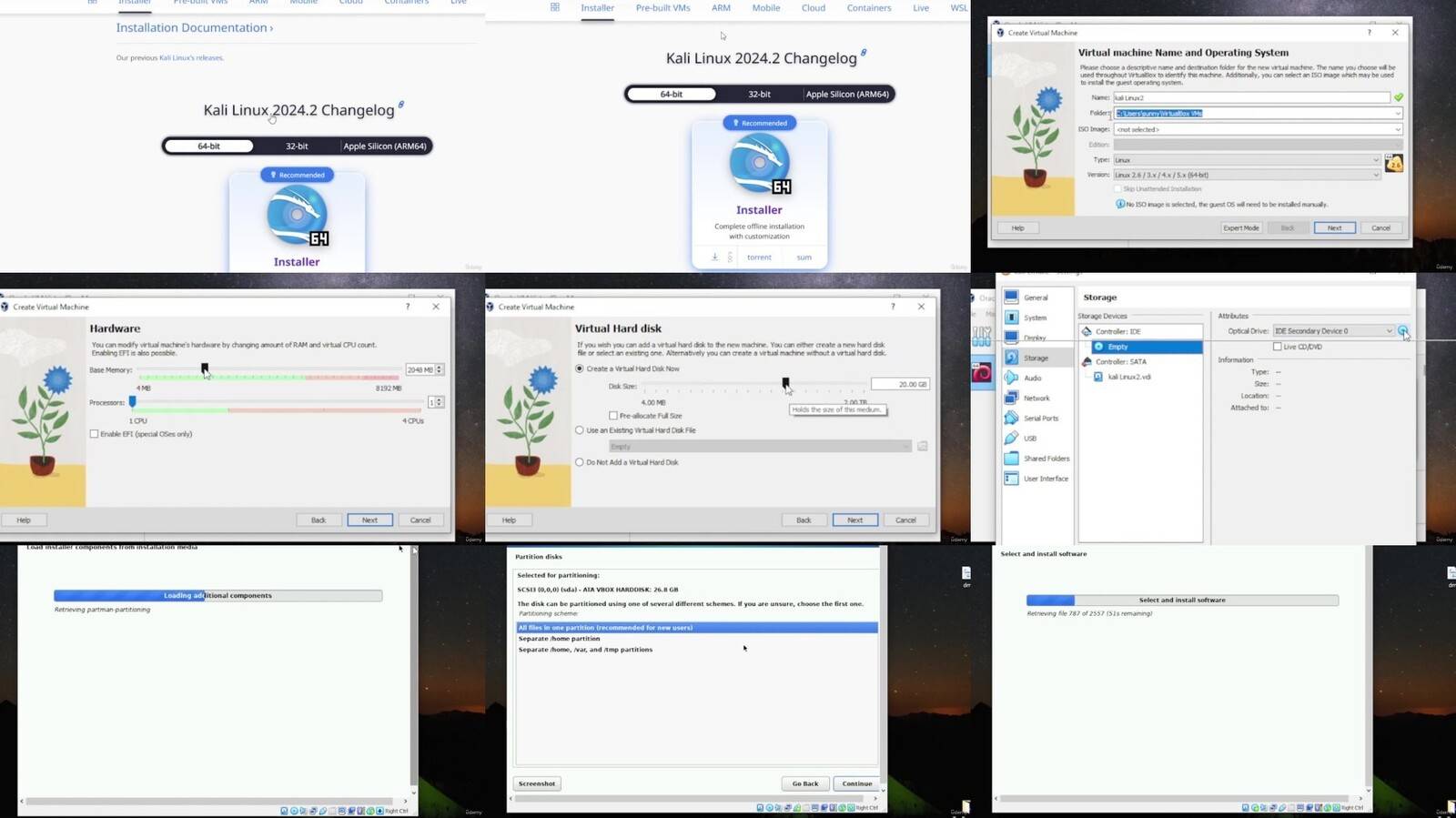The image size is (1456, 818).
Task: Select Apple Silicon (ARM64) in middle page
Action: pos(847,94)
